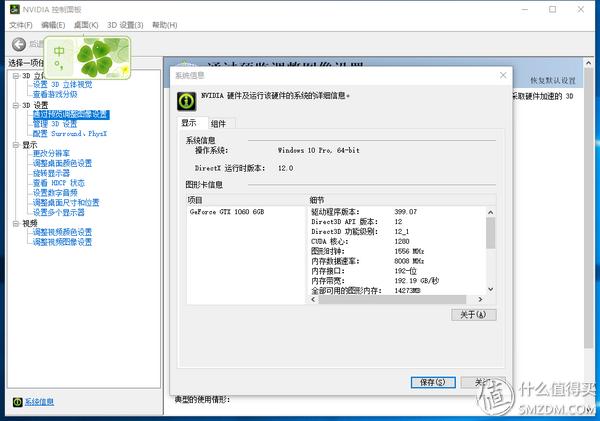Click the 细节 column header
This screenshot has width=600, height=421.
(x=401, y=200)
